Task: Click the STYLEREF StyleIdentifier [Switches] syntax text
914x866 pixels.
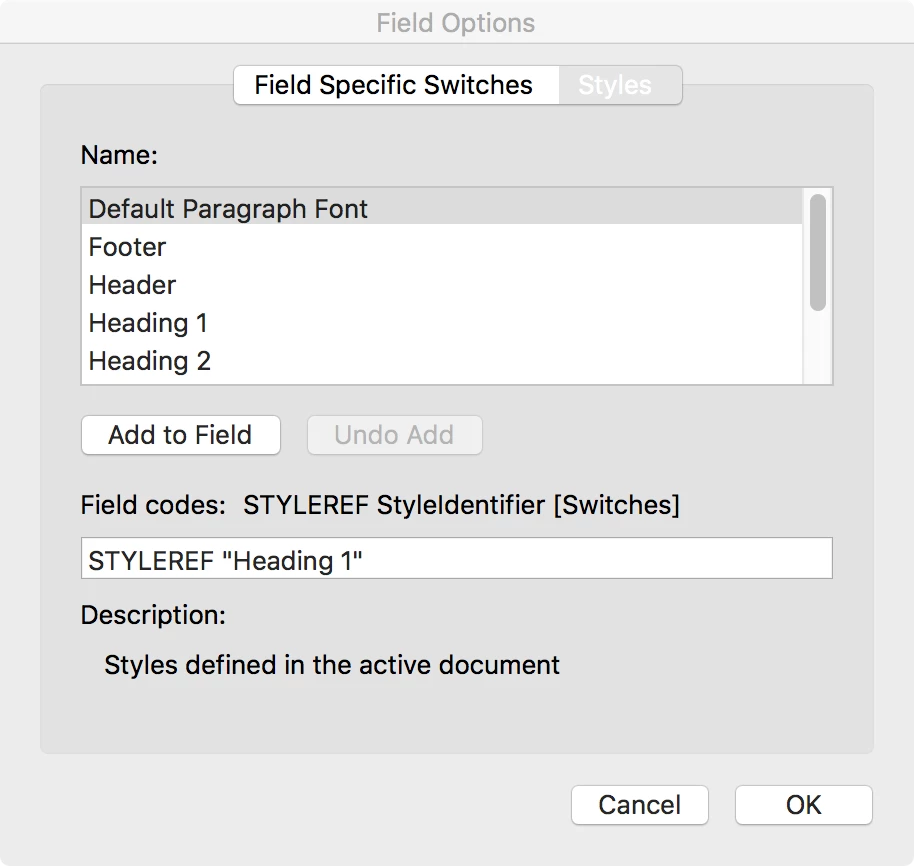Action: pyautogui.click(x=461, y=505)
